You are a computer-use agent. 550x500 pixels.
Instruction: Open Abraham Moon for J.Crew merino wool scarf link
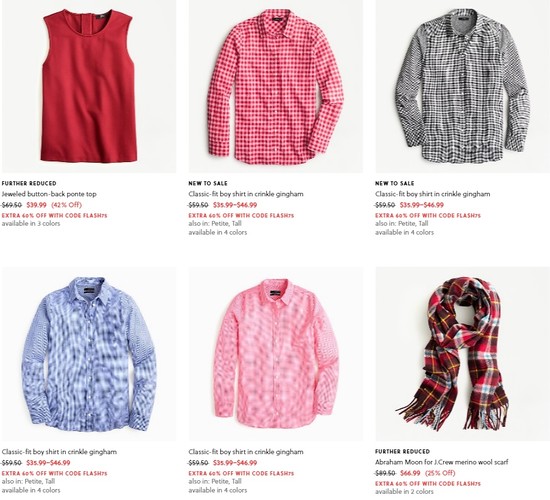click(442, 462)
